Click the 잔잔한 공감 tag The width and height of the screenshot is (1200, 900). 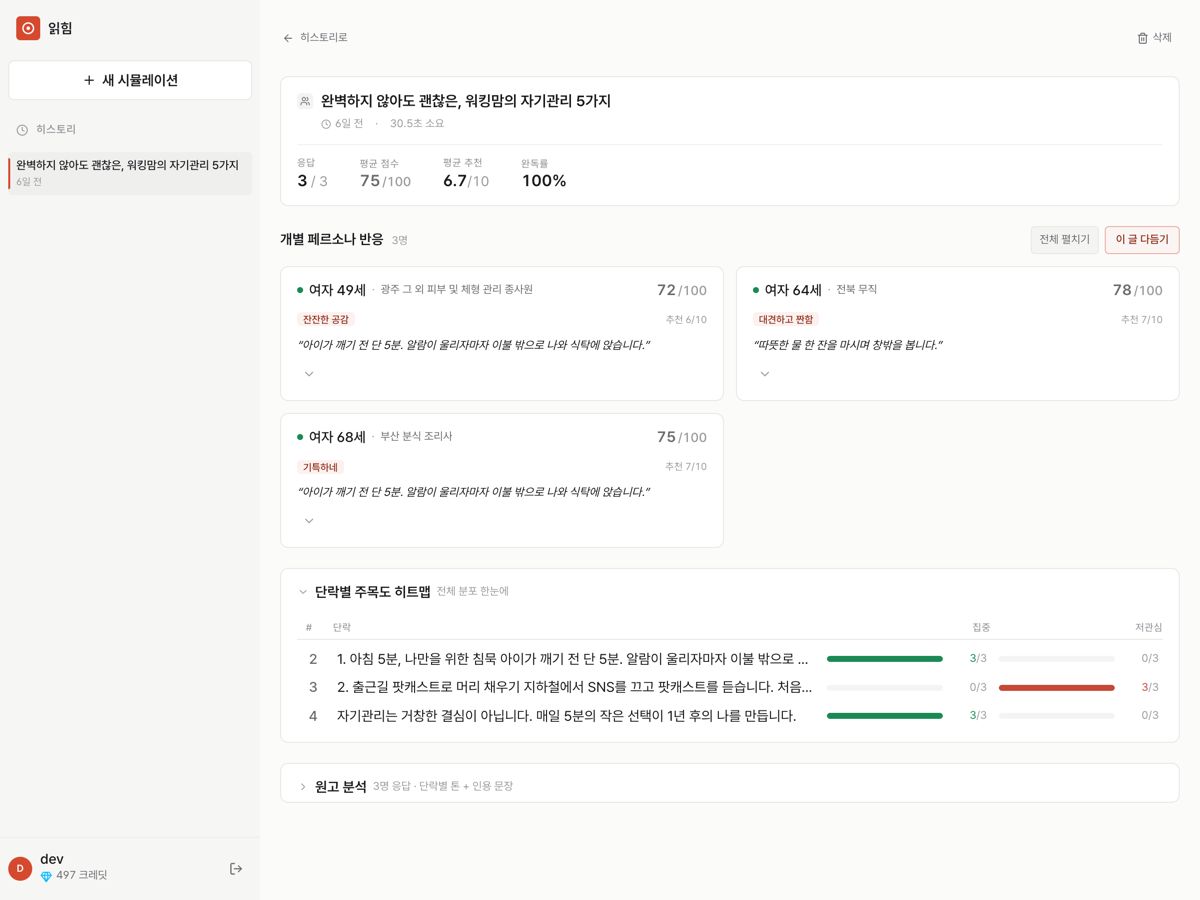[x=326, y=319]
